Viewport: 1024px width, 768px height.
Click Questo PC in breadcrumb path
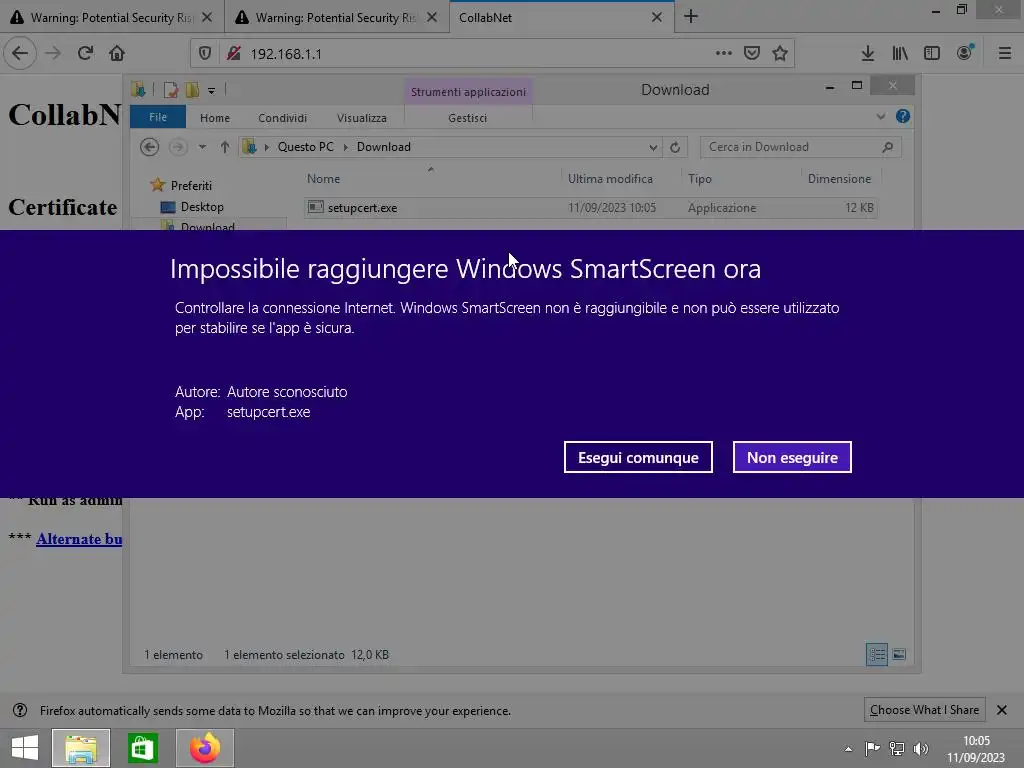tap(306, 147)
